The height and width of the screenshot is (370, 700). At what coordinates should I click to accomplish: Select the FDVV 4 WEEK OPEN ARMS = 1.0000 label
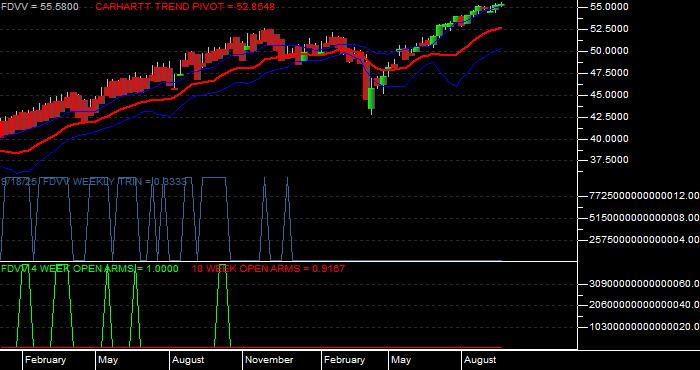pyautogui.click(x=90, y=269)
